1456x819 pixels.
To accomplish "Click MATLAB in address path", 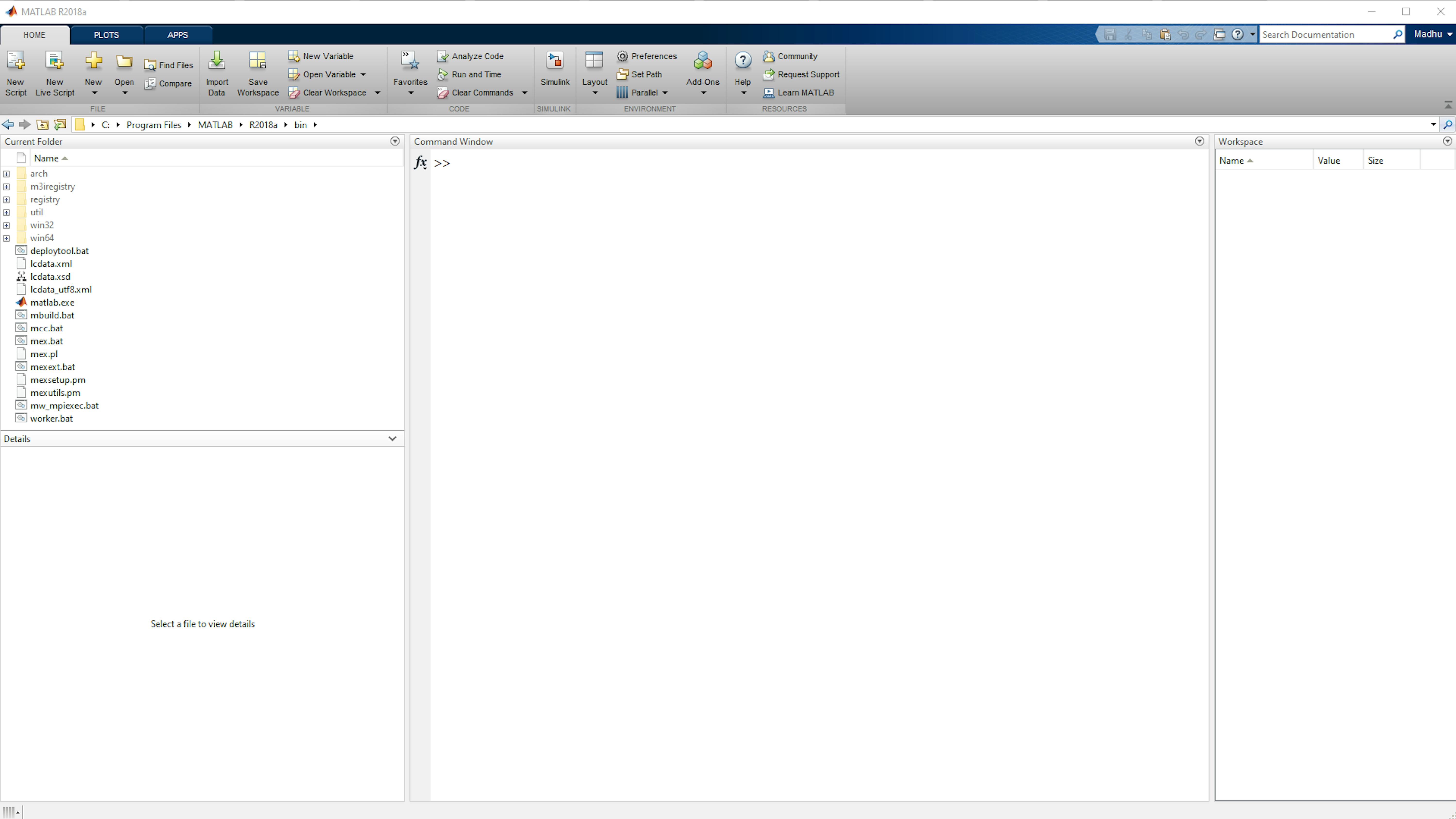I will [x=215, y=125].
